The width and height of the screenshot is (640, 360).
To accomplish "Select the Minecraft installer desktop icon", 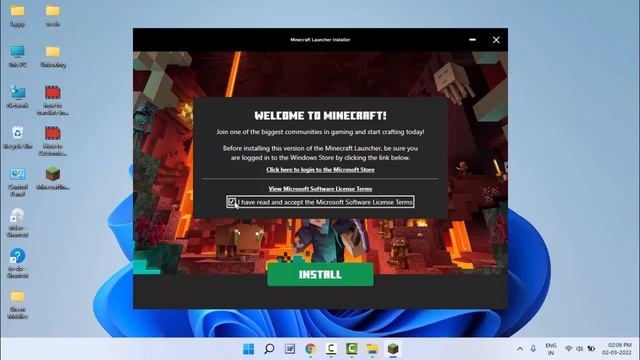I will click(x=53, y=179).
